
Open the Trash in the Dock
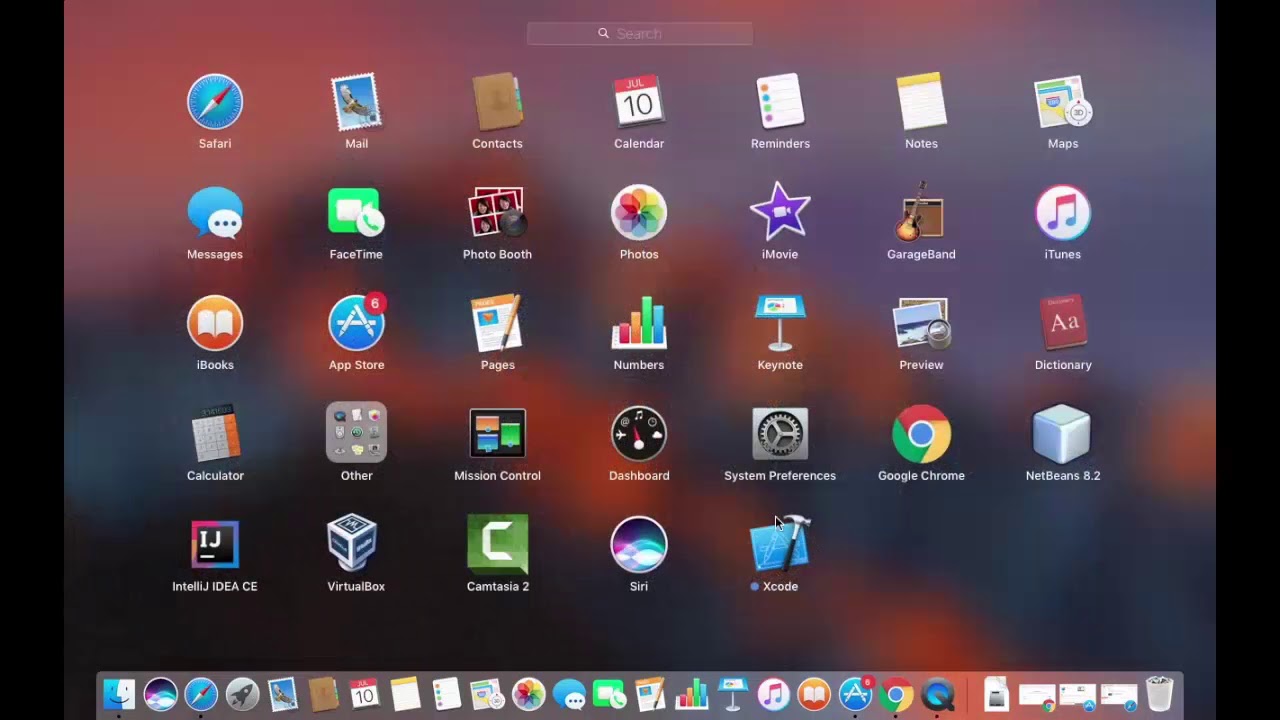point(1159,694)
